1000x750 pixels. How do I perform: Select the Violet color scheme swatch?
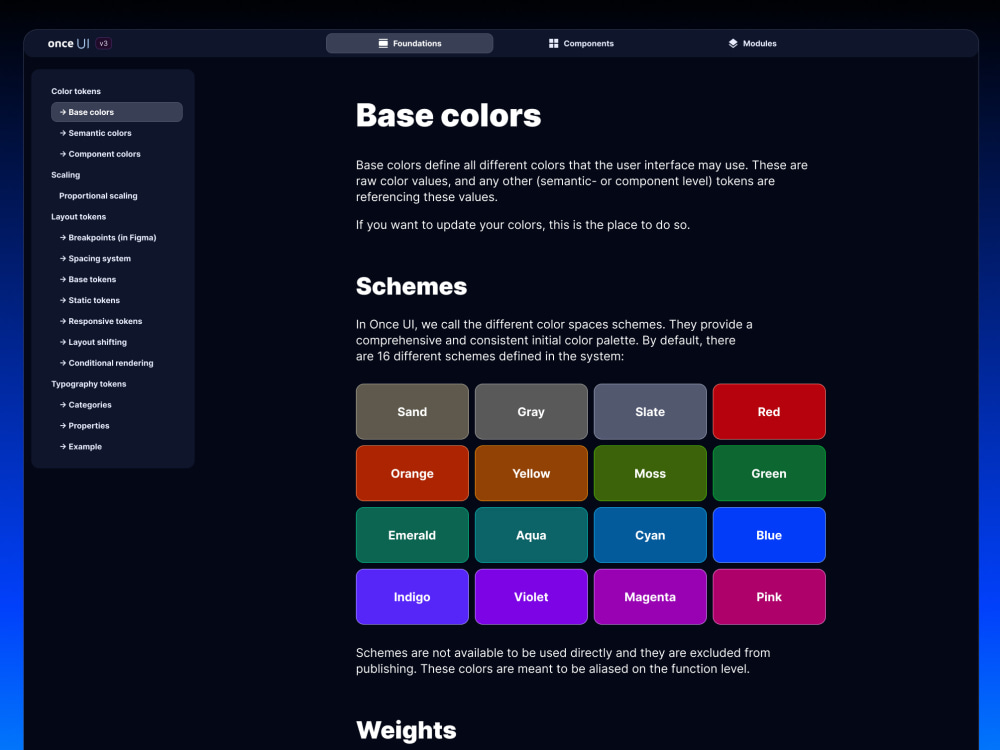[x=531, y=597]
